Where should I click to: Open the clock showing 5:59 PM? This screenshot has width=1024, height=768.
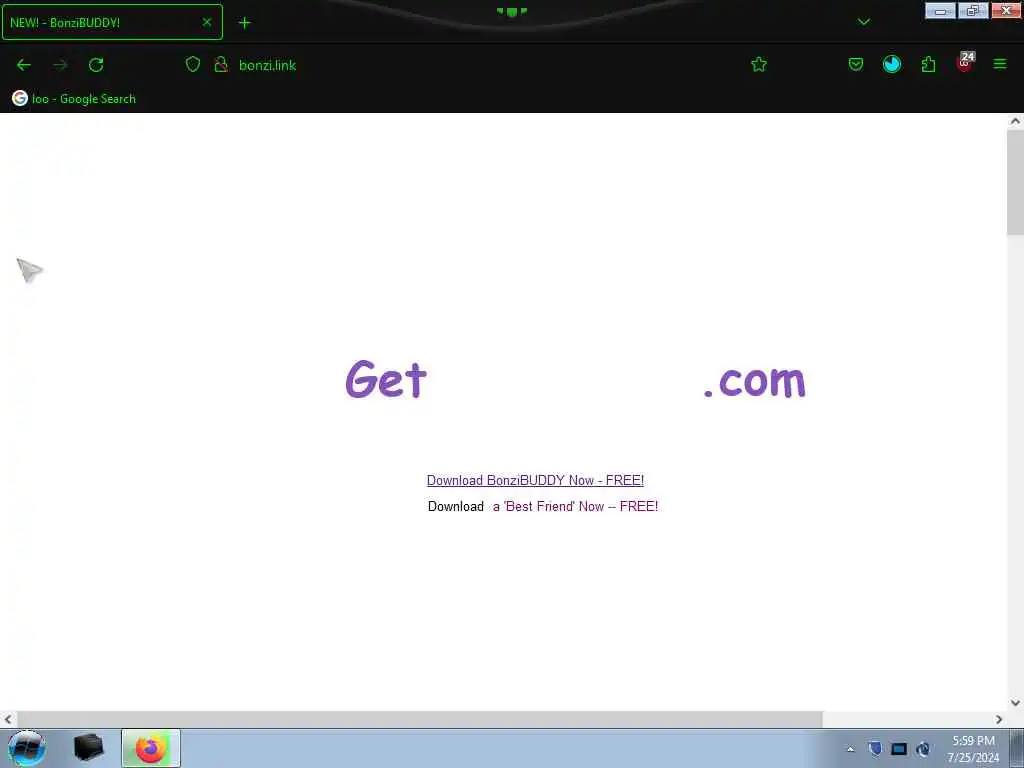tap(973, 749)
